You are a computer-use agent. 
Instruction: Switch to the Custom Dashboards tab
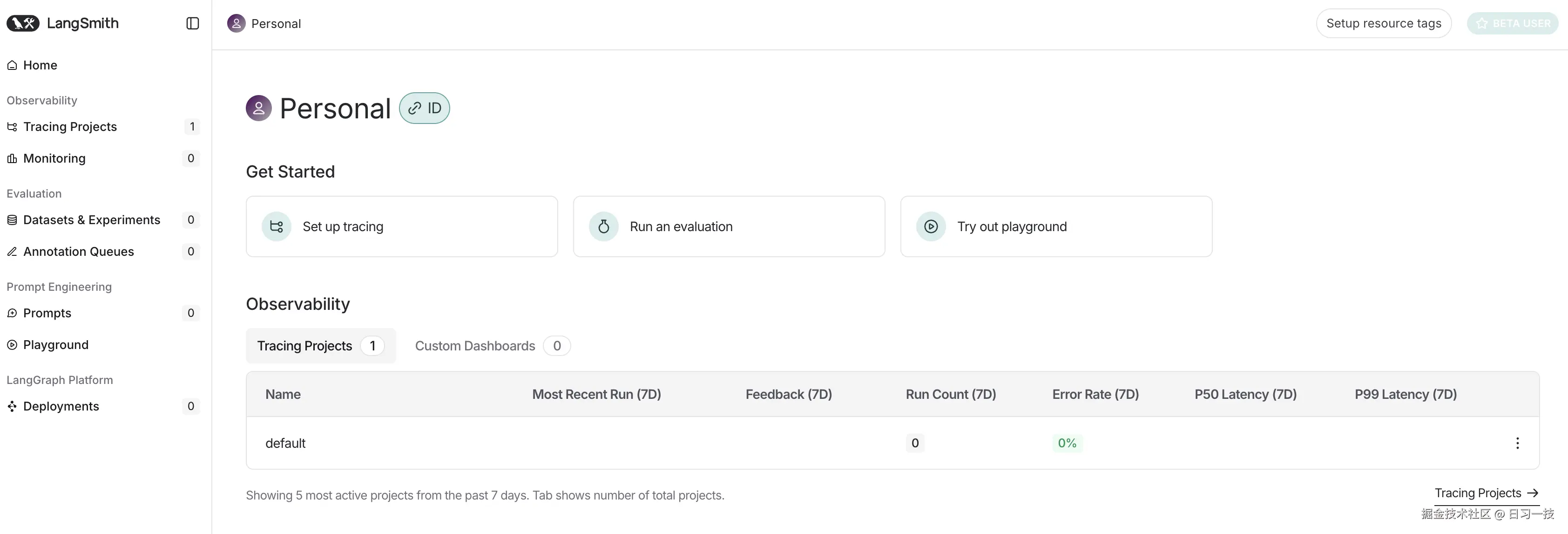(493, 346)
